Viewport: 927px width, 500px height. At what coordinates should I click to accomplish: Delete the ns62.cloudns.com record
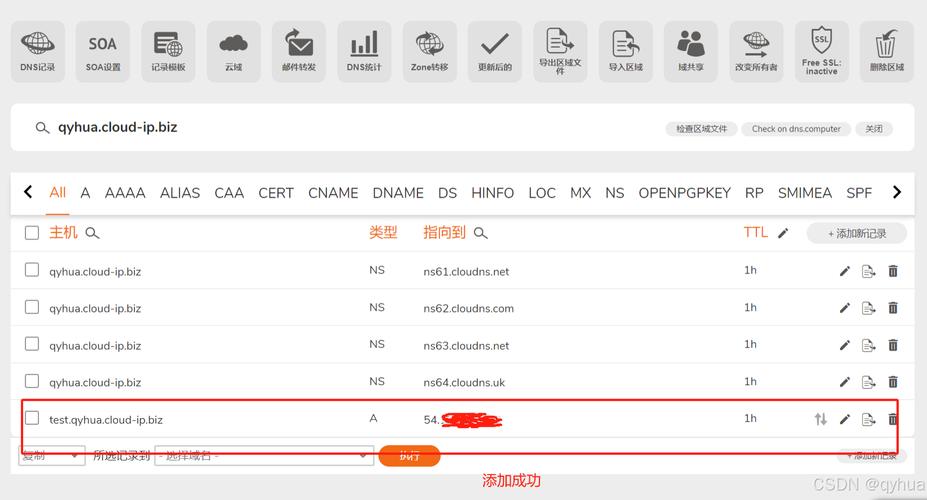pyautogui.click(x=893, y=308)
